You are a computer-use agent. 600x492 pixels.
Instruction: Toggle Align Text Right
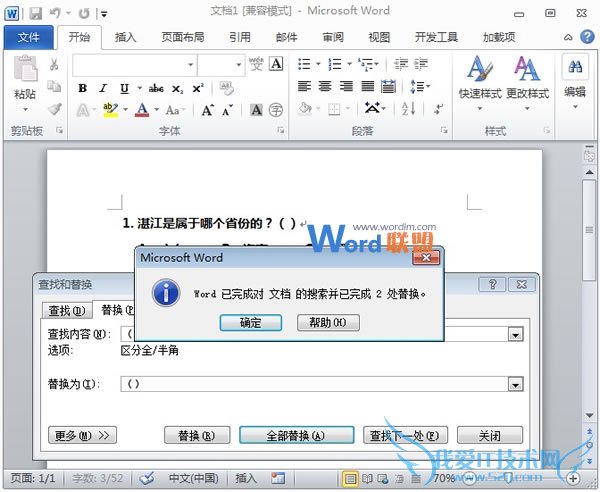pyautogui.click(x=346, y=86)
